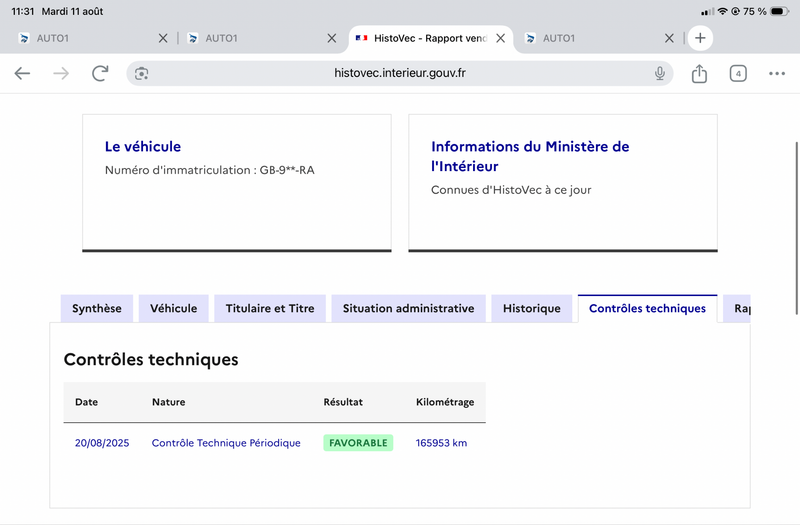
Task: Close the HistoVec tab
Action: (x=501, y=38)
